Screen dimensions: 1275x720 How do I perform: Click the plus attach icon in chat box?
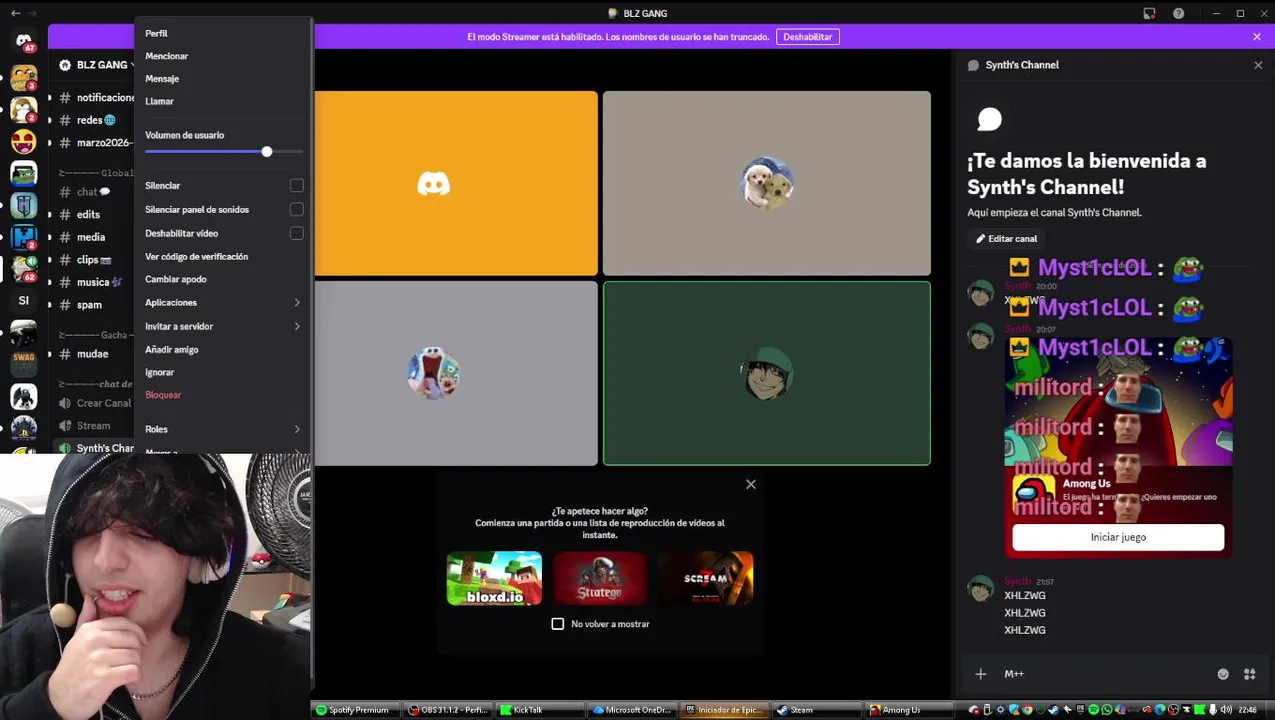point(981,674)
